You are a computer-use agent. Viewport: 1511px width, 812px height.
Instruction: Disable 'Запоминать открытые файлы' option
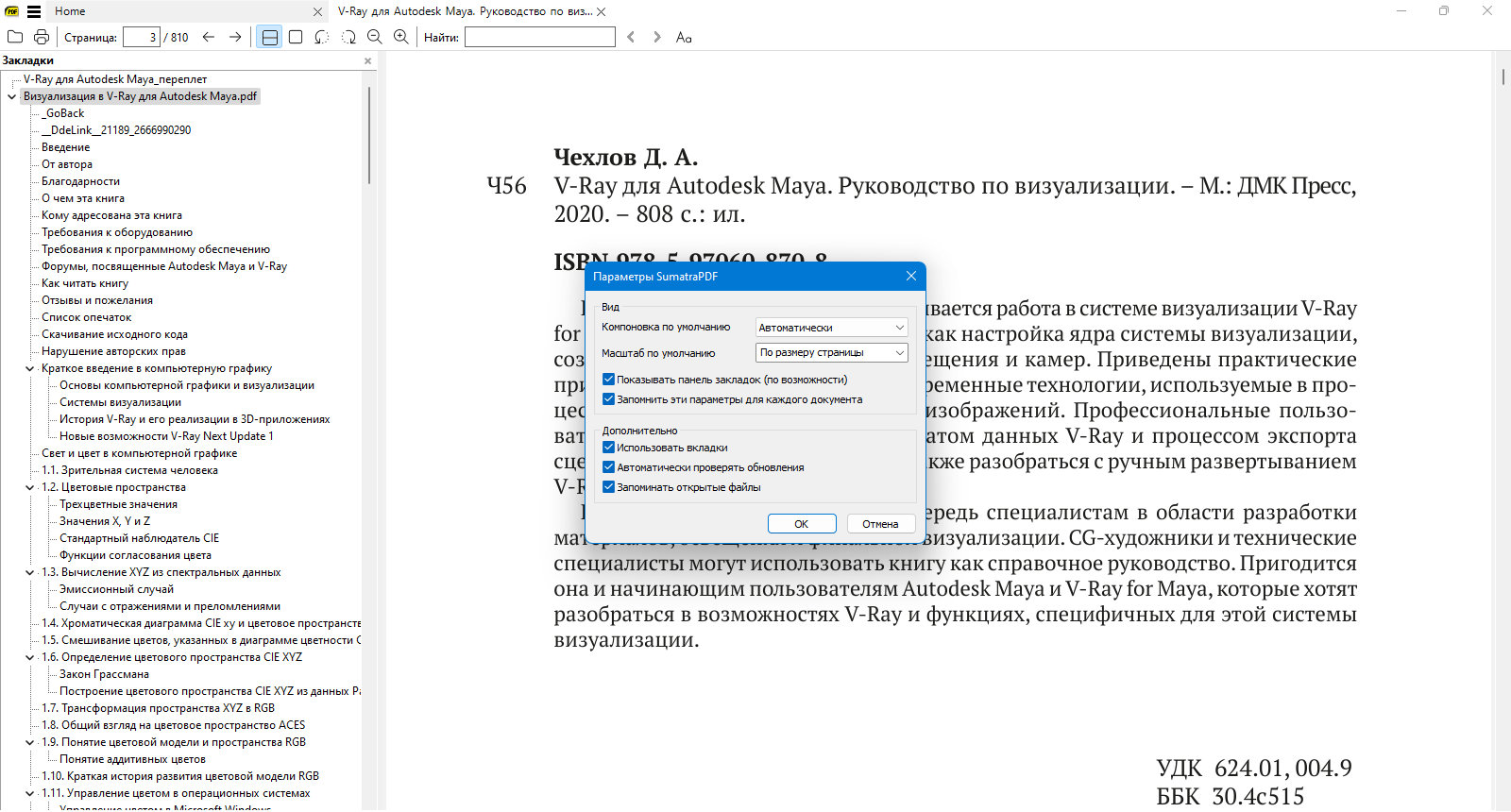(x=608, y=487)
